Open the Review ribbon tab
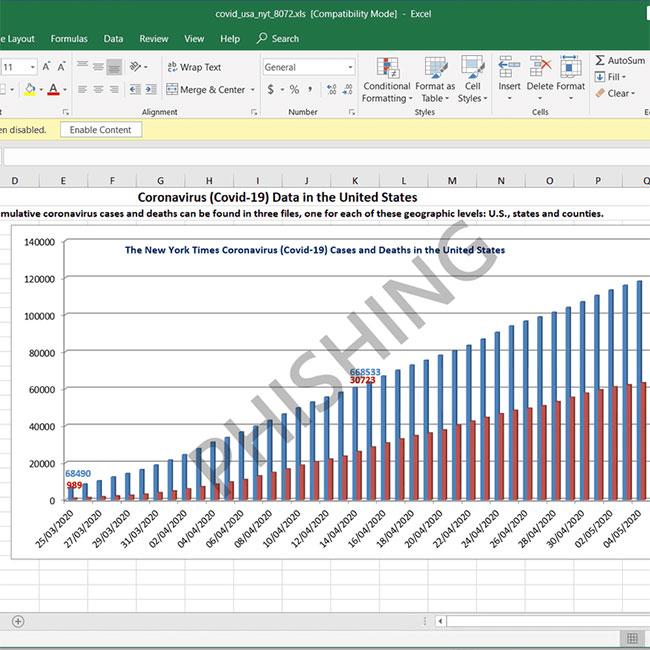The image size is (650, 650). point(154,39)
